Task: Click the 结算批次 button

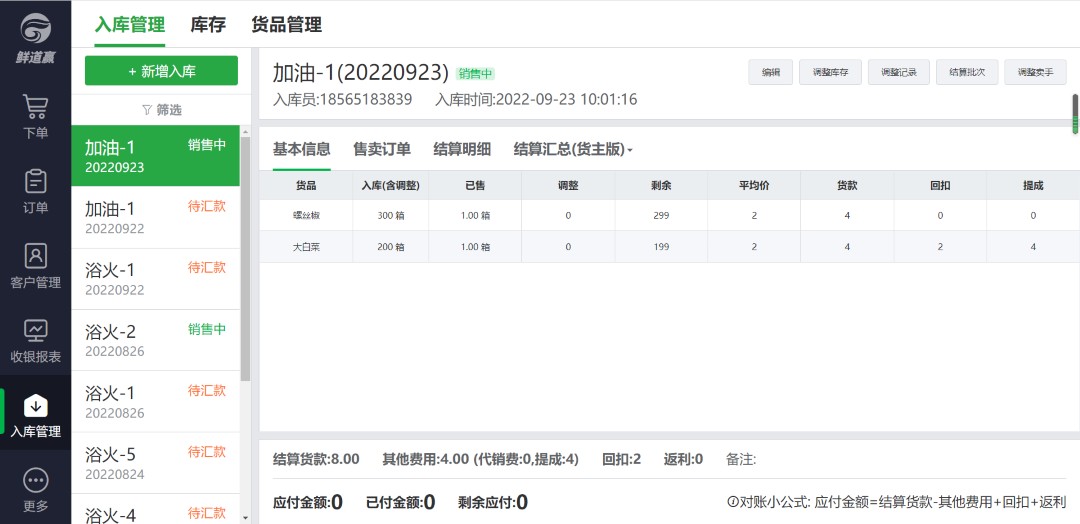Action: [967, 72]
